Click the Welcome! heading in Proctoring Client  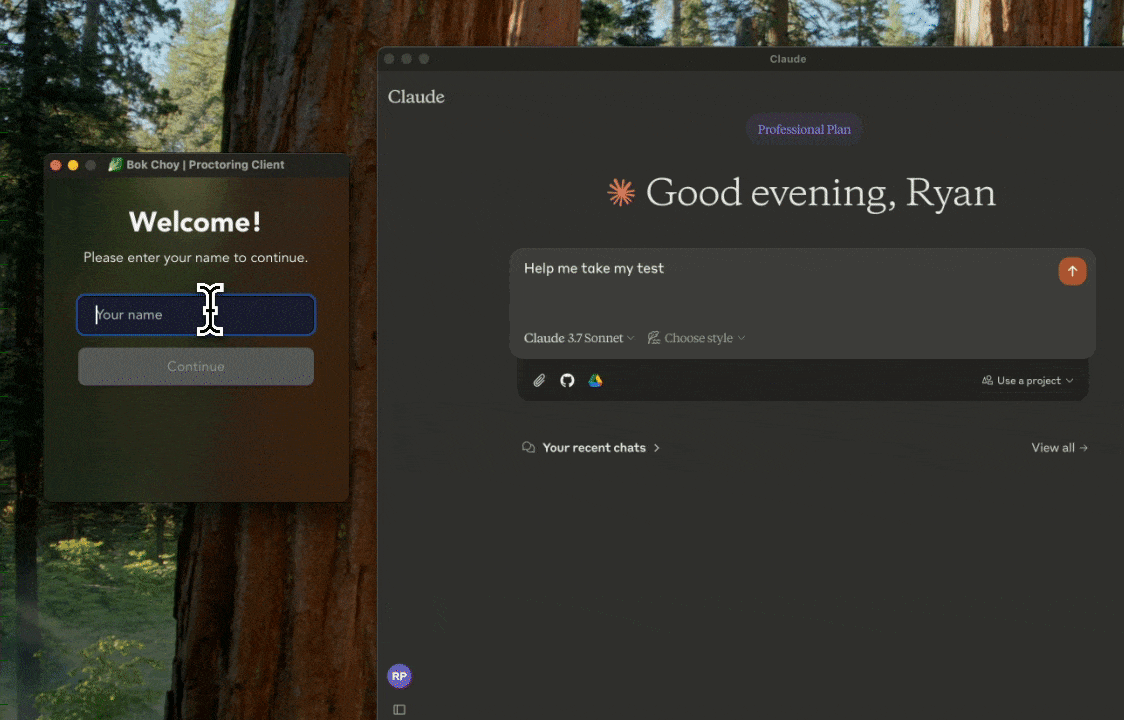click(195, 222)
